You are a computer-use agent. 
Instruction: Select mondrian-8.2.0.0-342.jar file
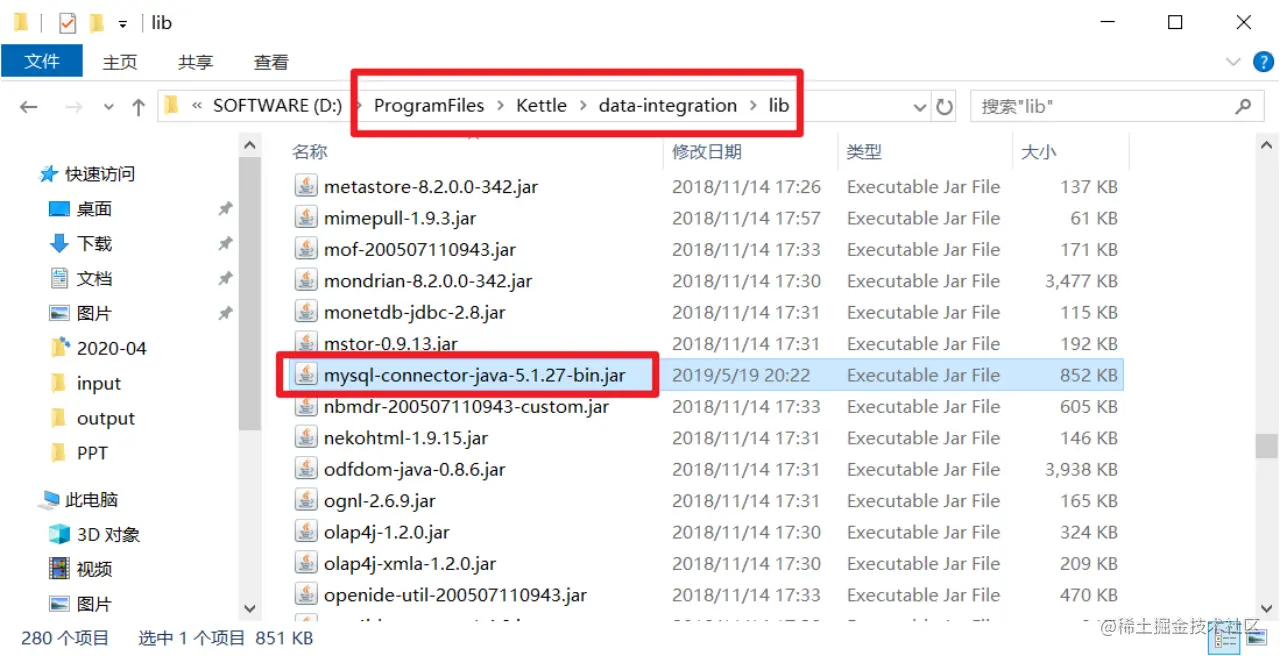[428, 281]
